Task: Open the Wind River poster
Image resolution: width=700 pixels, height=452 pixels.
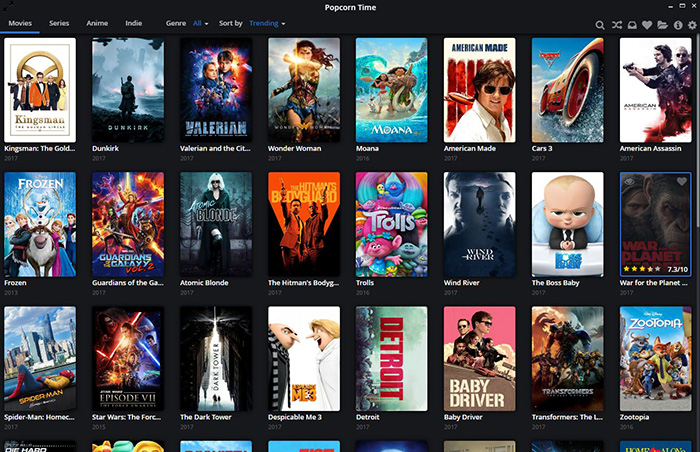Action: tap(479, 224)
